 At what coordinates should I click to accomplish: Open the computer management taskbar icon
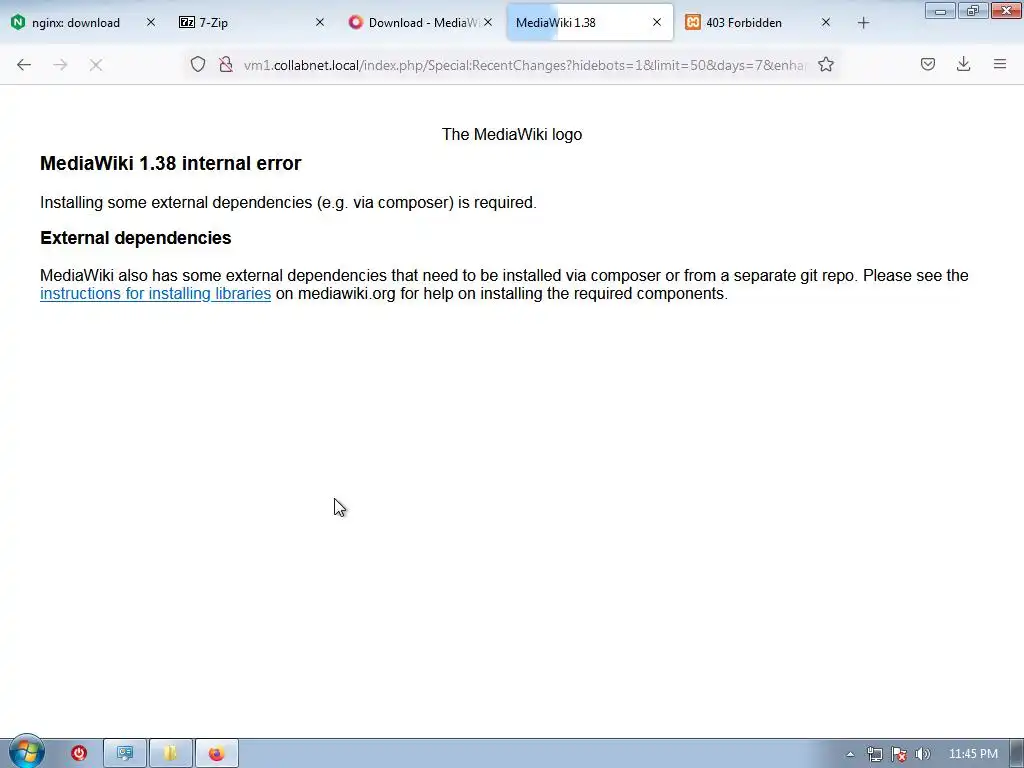click(125, 754)
